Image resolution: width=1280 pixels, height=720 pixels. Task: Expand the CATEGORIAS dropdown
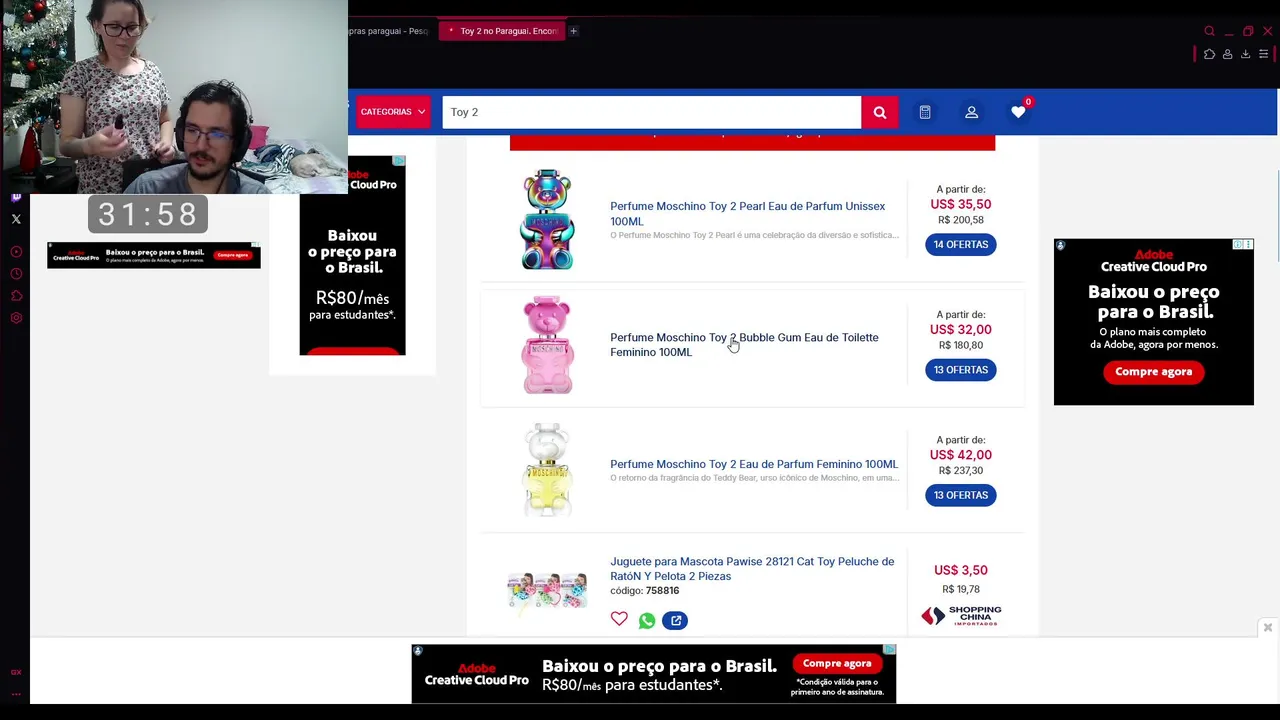tap(393, 112)
